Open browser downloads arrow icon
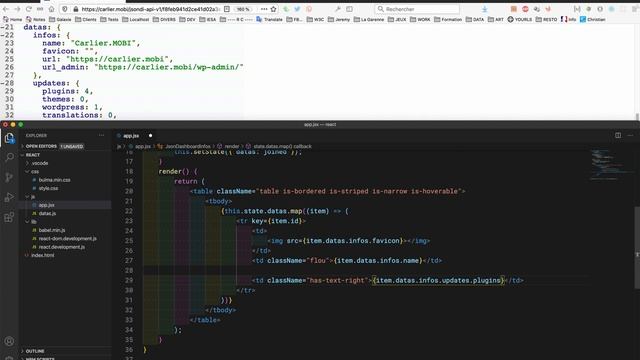The height and width of the screenshot is (360, 640). [x=484, y=9]
